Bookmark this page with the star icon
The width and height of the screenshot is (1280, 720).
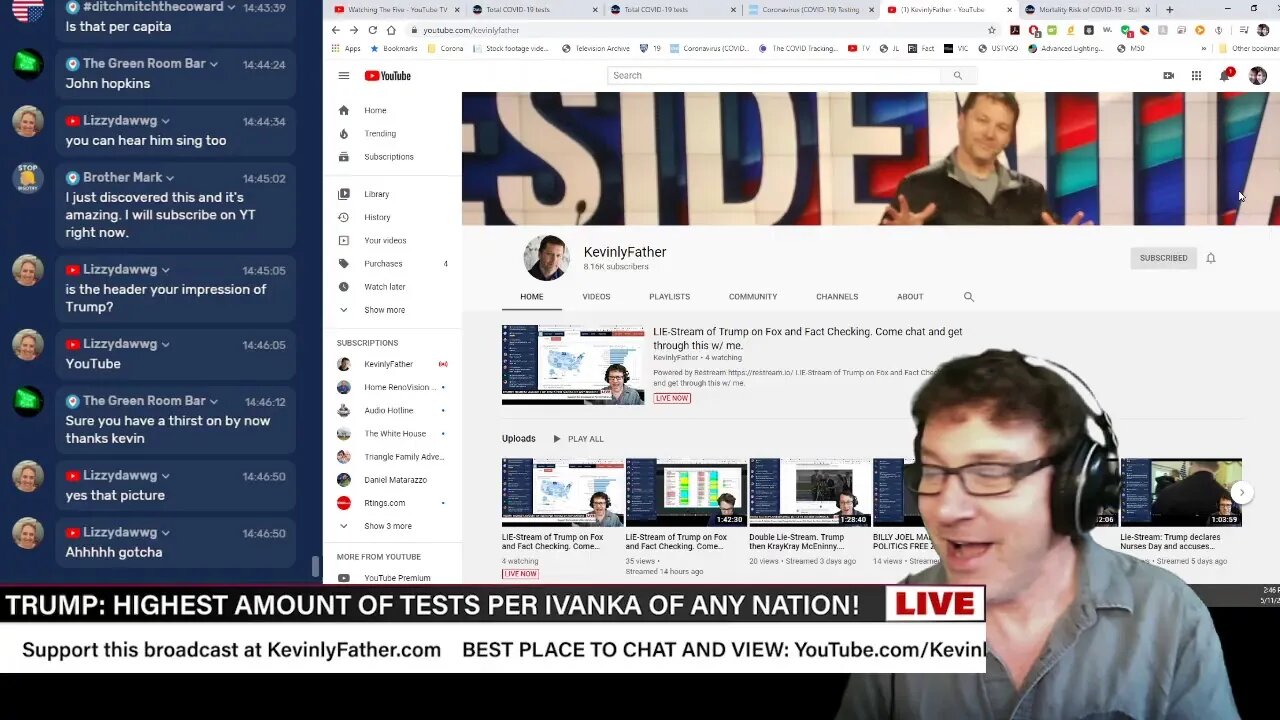(992, 30)
